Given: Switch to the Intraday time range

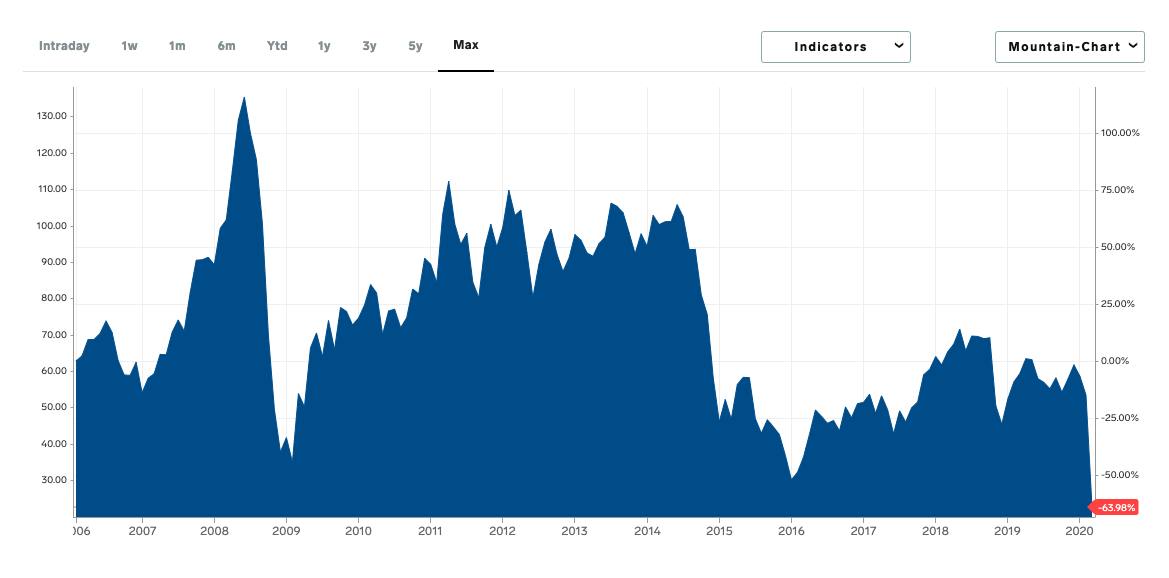Looking at the screenshot, I should coord(64,46).
